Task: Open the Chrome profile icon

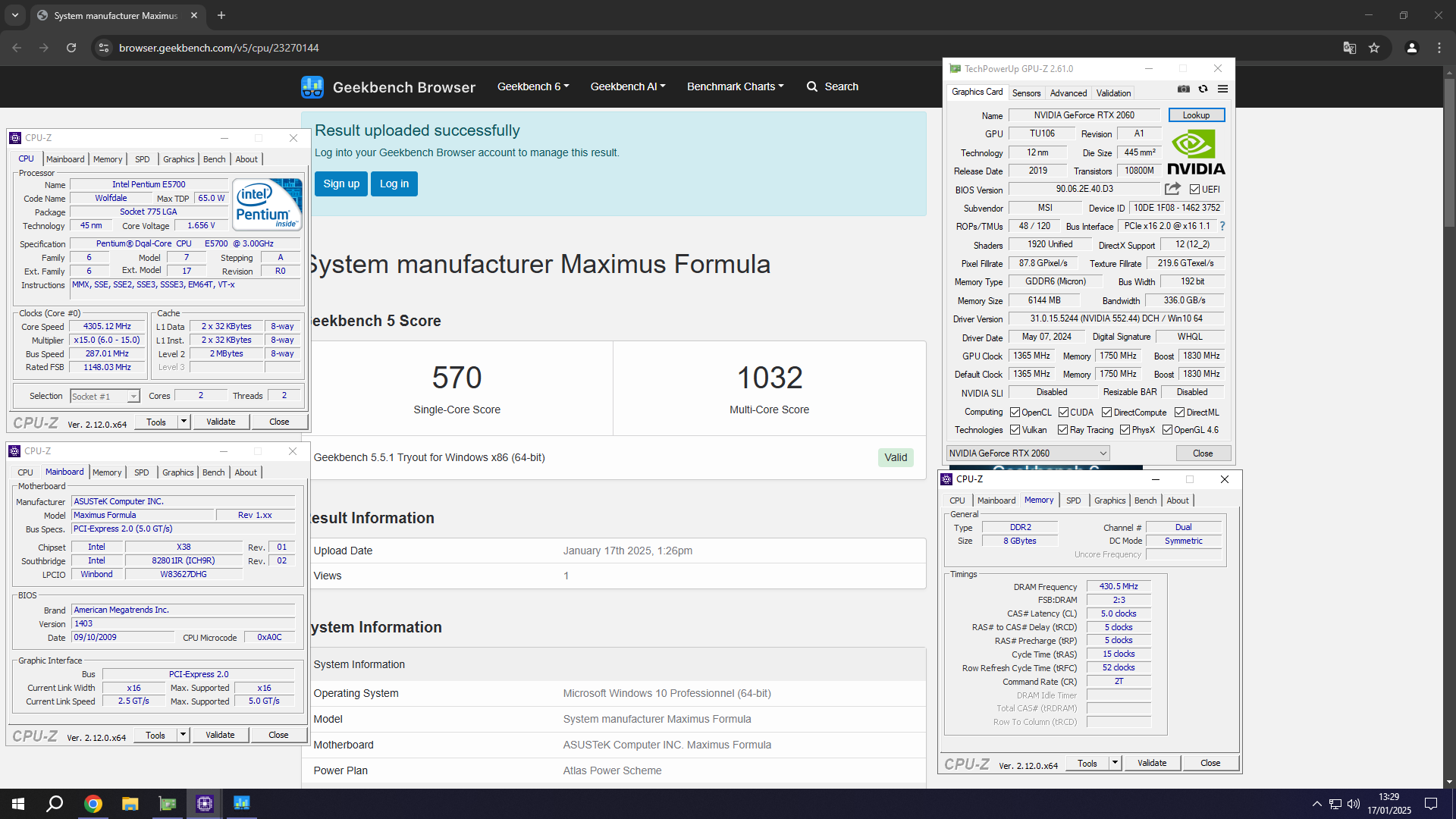Action: [1411, 48]
